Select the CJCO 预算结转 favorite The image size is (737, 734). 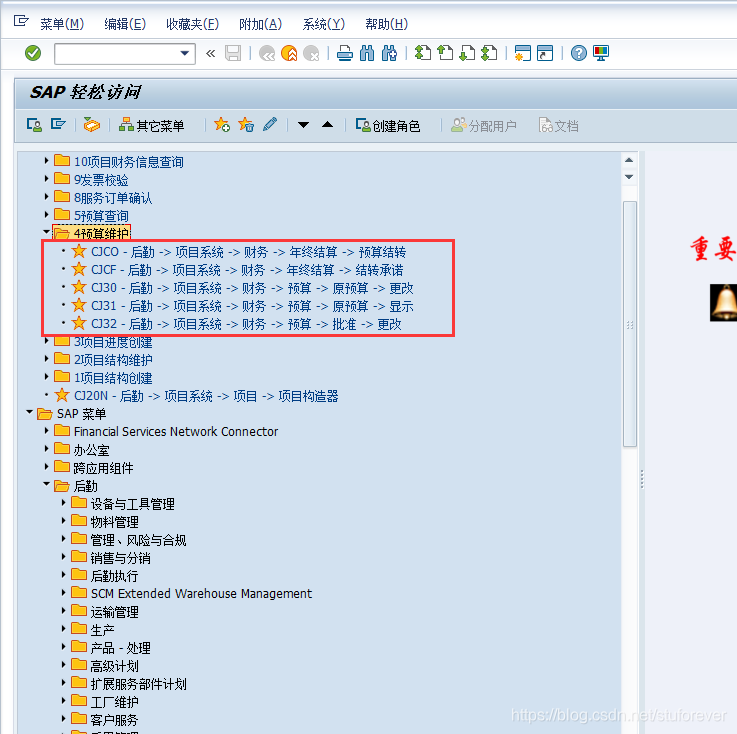tap(249, 252)
